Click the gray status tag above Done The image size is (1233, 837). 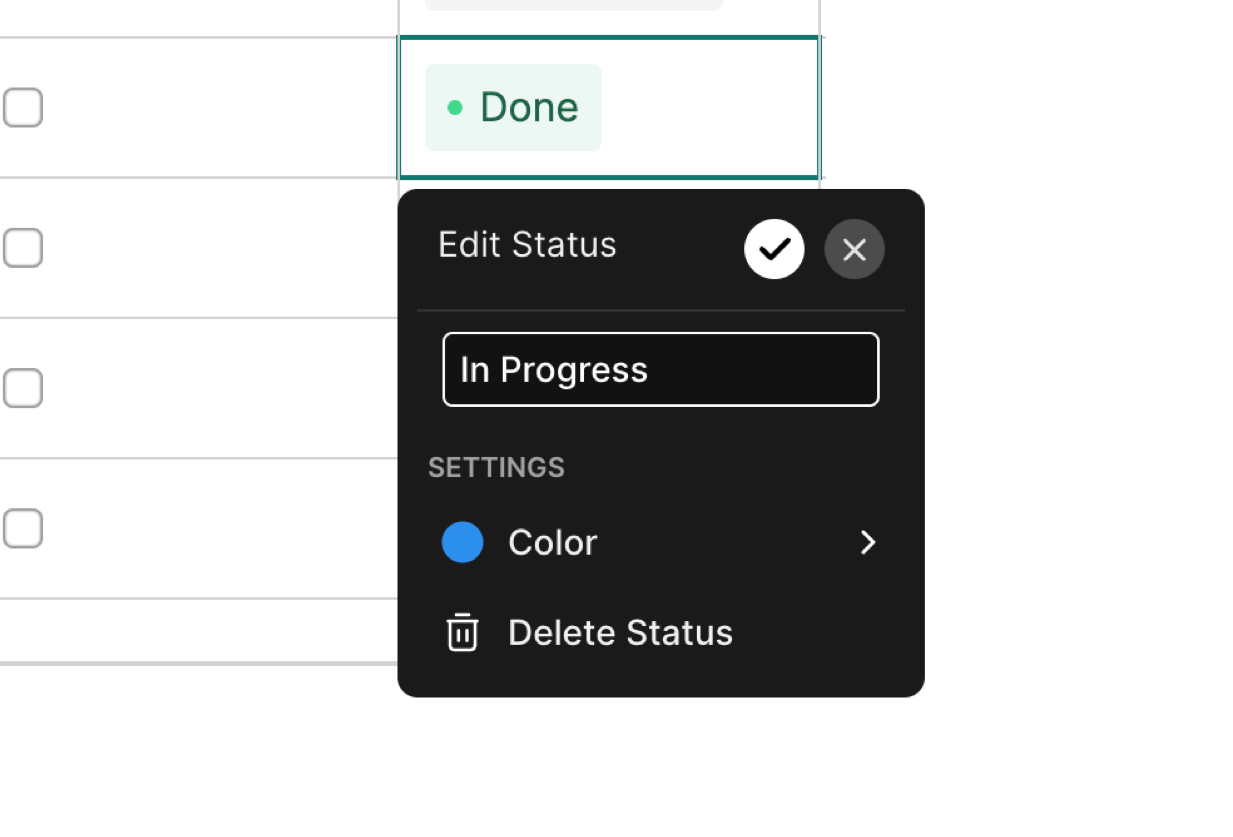574,5
